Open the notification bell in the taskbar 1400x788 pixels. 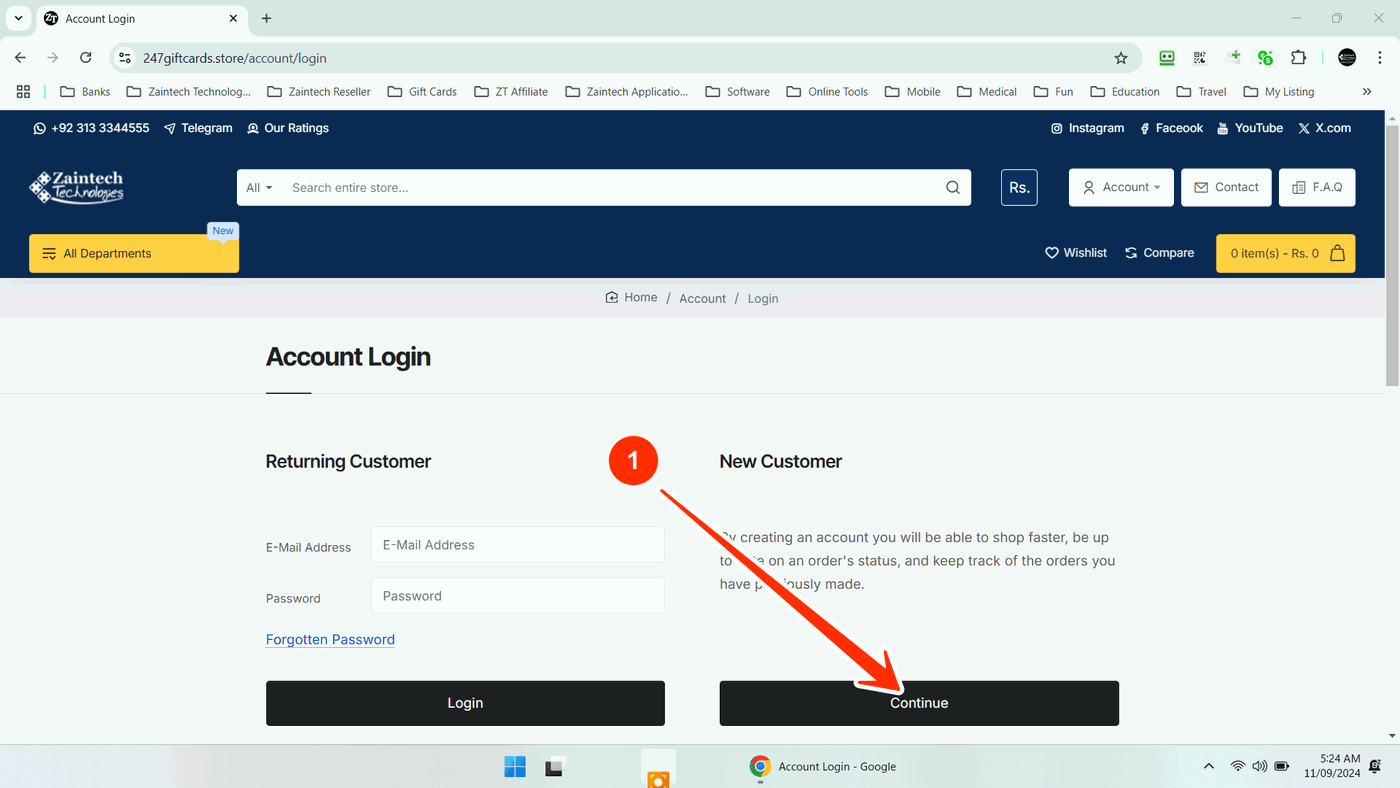coord(1377,767)
